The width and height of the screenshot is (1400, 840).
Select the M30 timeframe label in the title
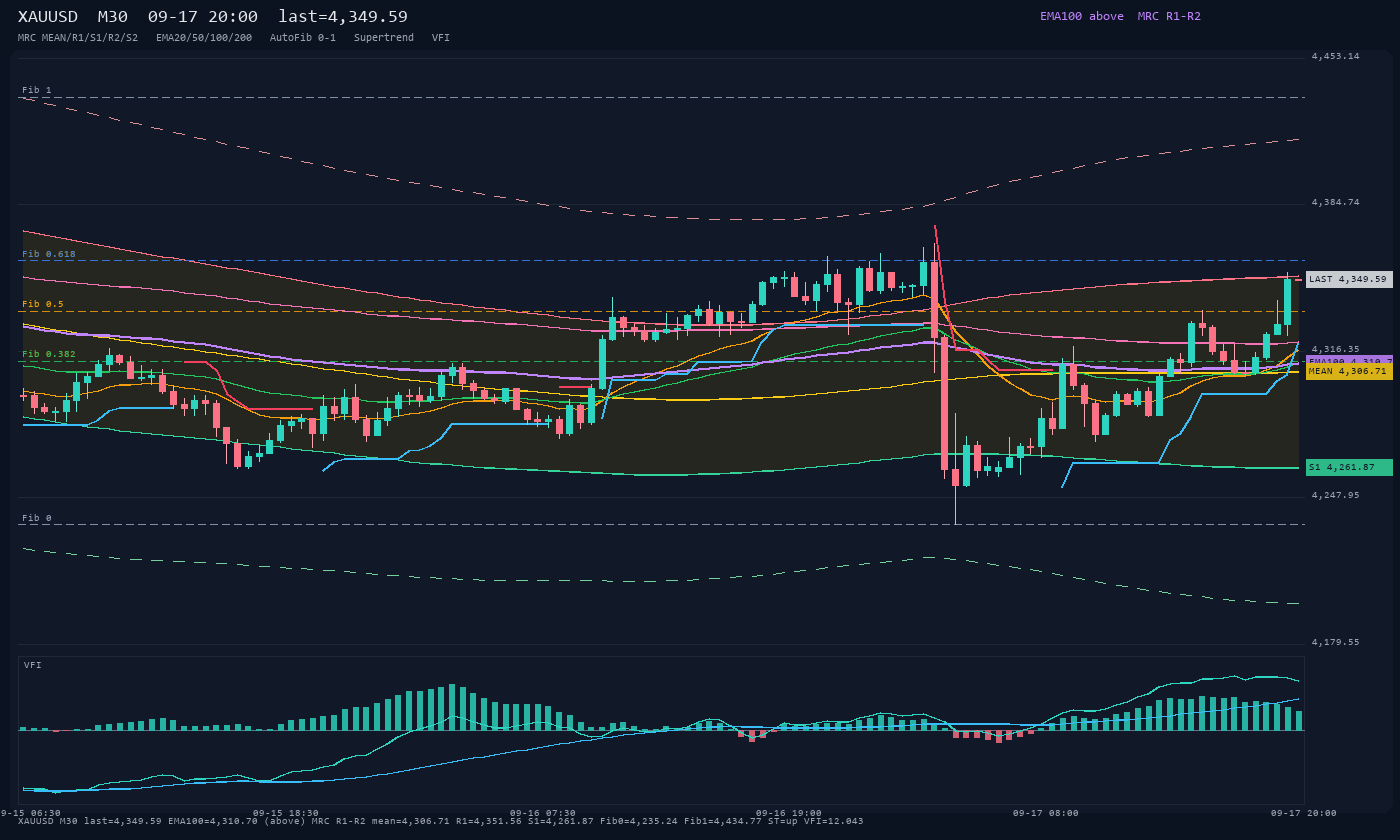click(113, 16)
